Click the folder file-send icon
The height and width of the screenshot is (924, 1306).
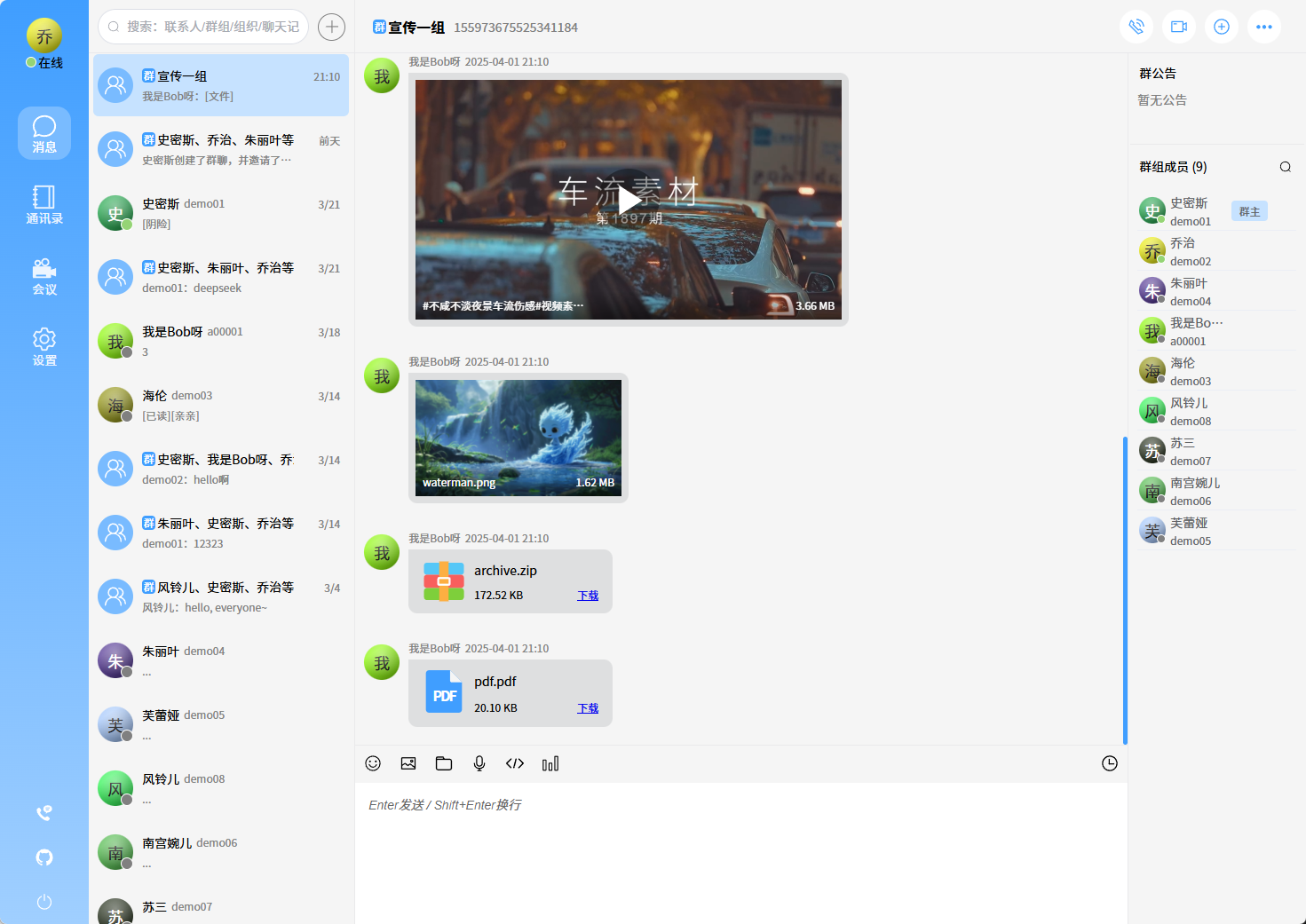(x=444, y=763)
